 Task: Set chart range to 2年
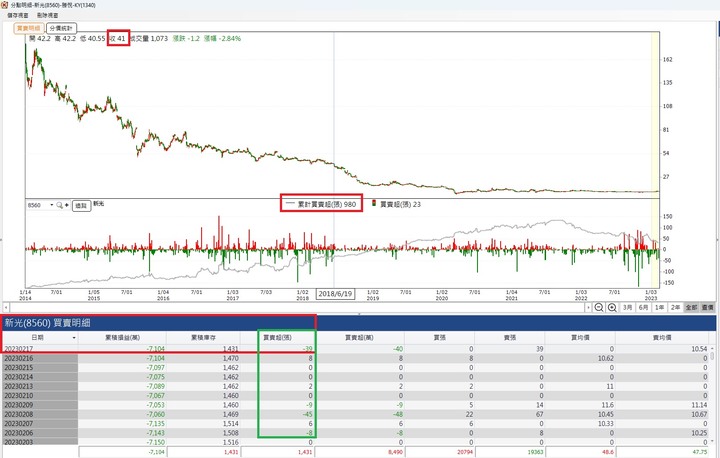point(675,307)
